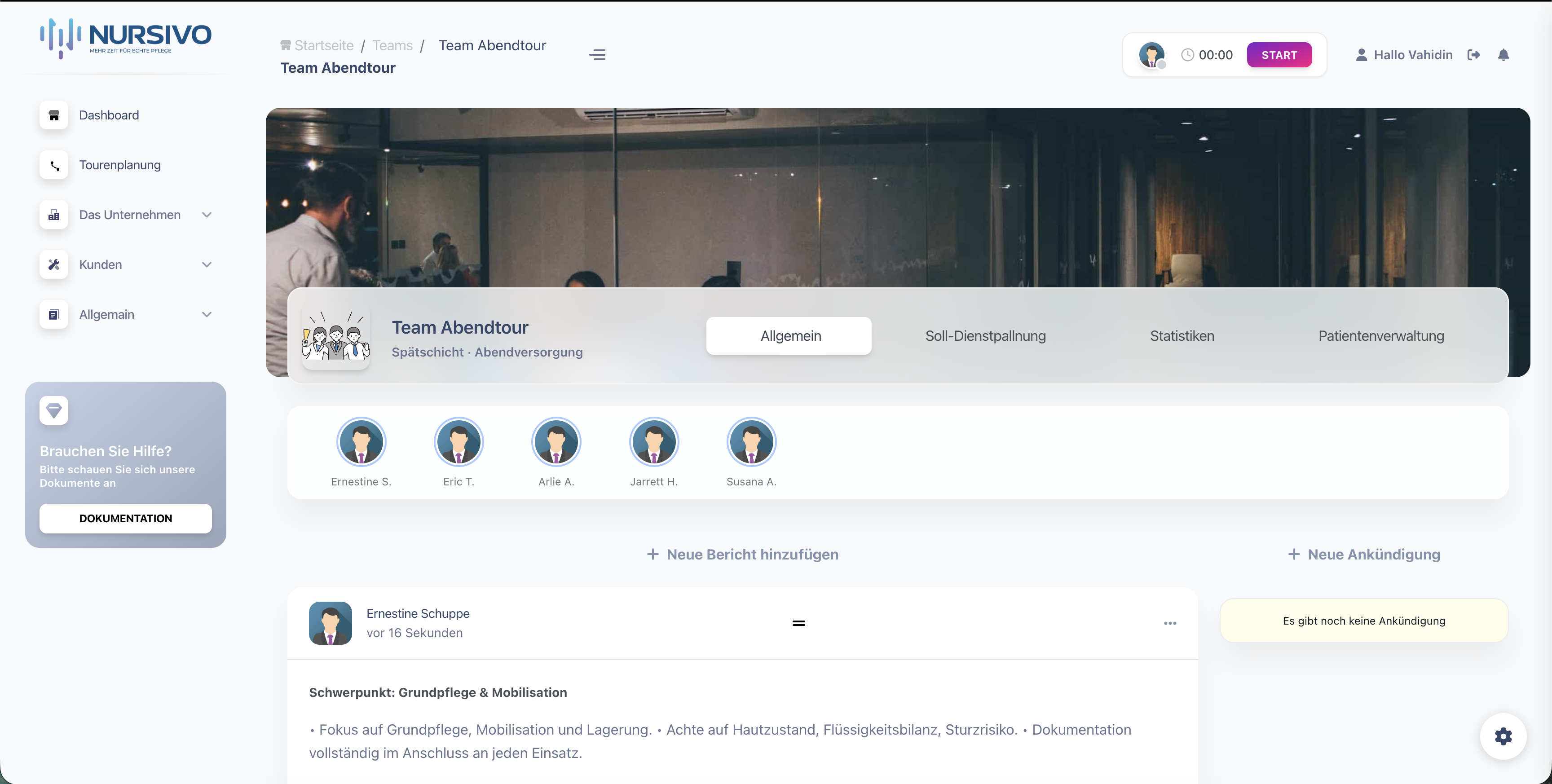
Task: Click the clock icon next to the timer
Action: 1186,54
